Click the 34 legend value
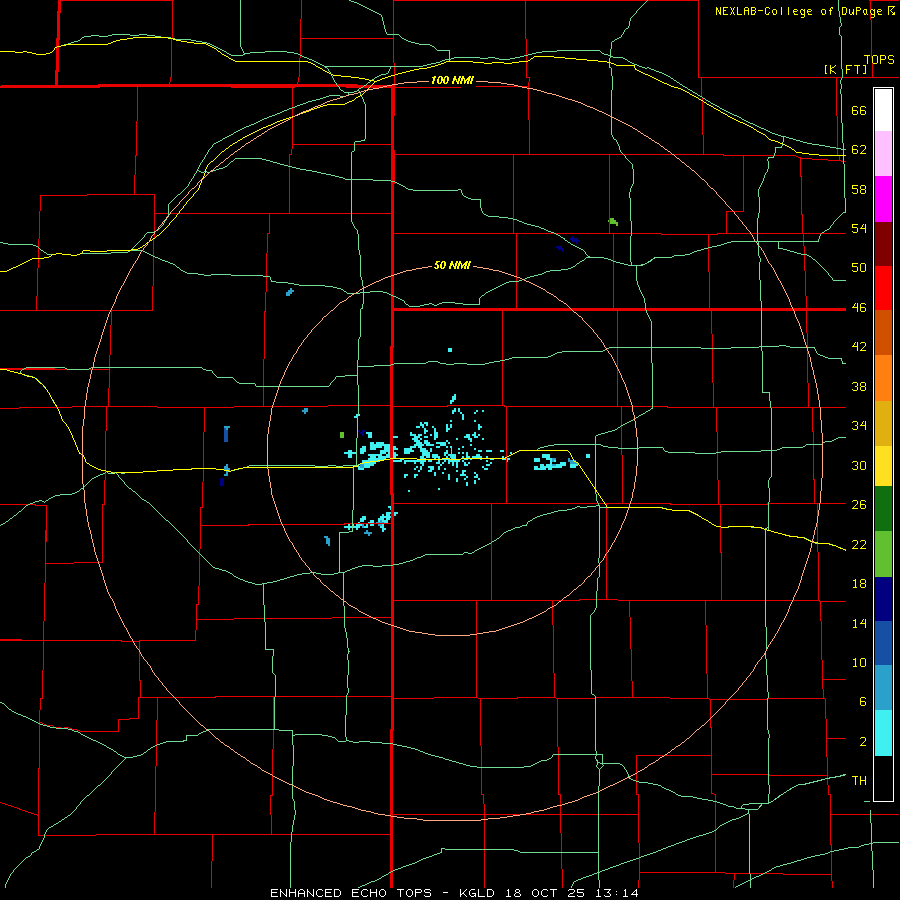Image resolution: width=900 pixels, height=900 pixels. tap(859, 426)
